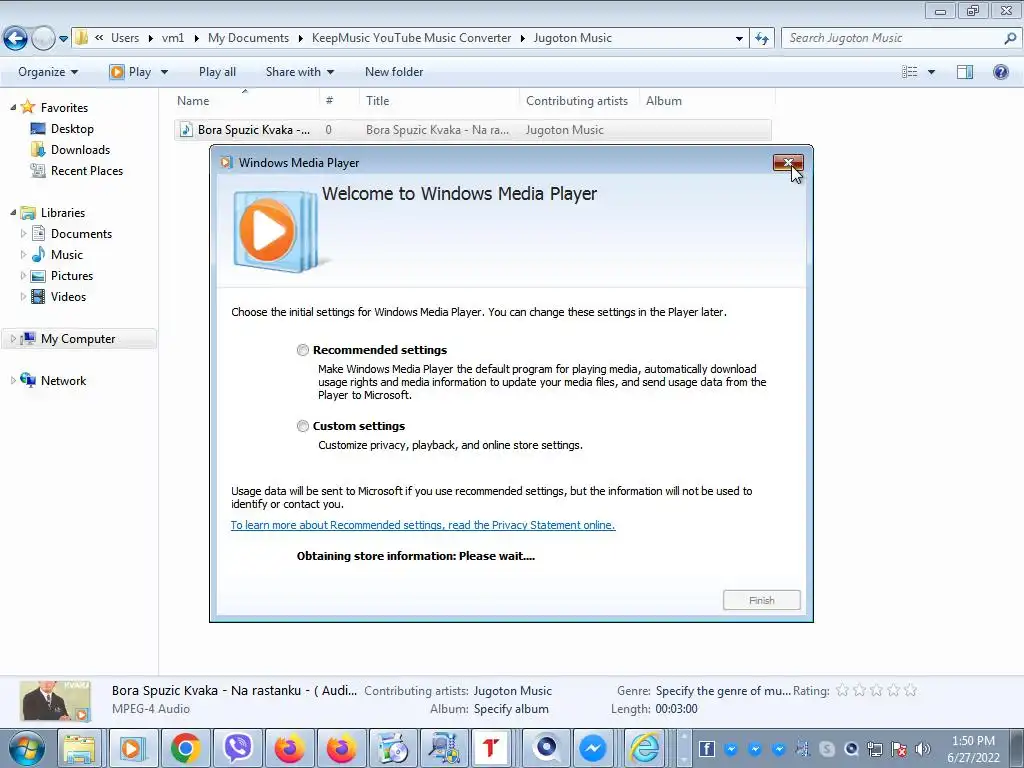Open Windows Explorer from taskbar
The width and height of the screenshot is (1024, 768).
coord(80,748)
